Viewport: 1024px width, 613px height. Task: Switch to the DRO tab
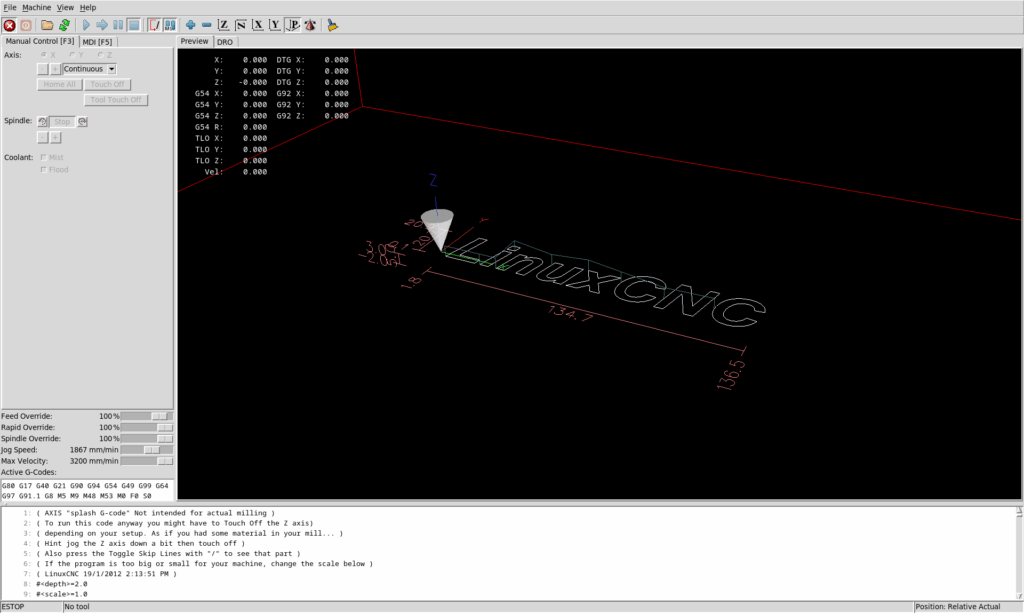tap(225, 42)
